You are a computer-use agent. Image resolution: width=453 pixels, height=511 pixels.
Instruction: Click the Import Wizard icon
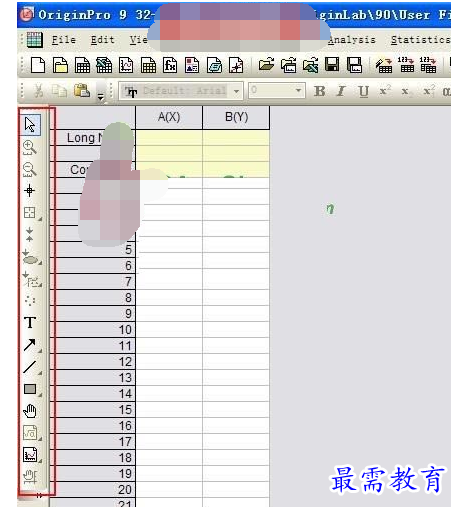(x=384, y=65)
